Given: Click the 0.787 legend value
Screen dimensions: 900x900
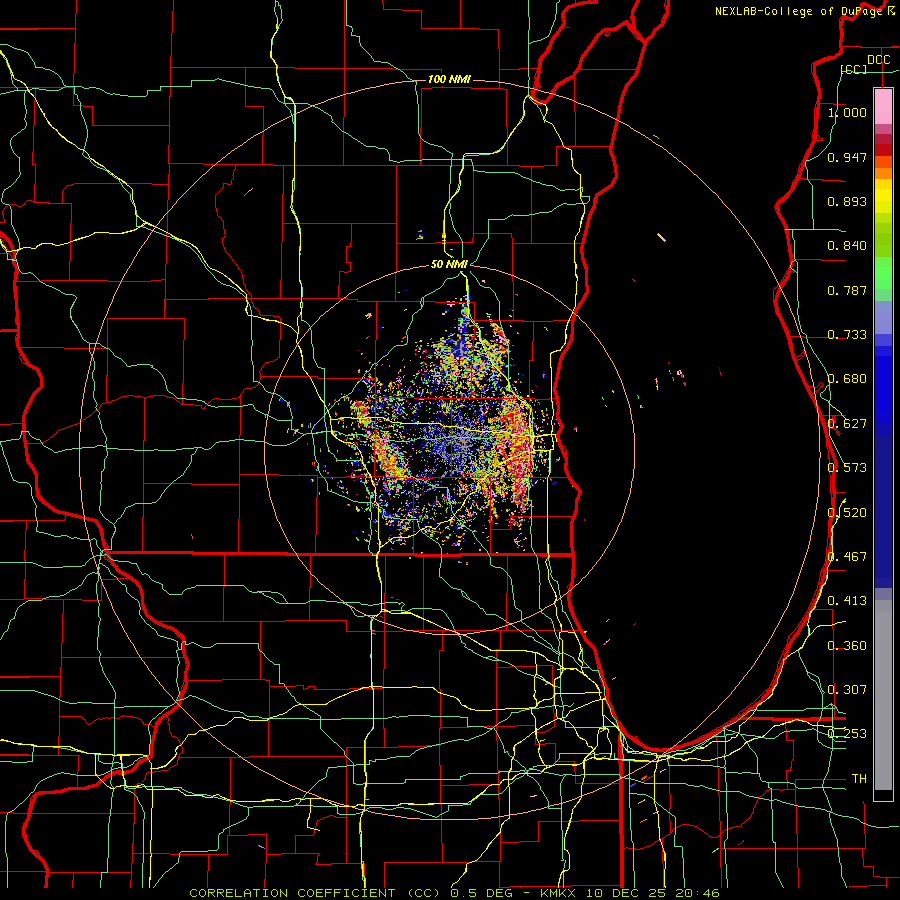Looking at the screenshot, I should (847, 290).
